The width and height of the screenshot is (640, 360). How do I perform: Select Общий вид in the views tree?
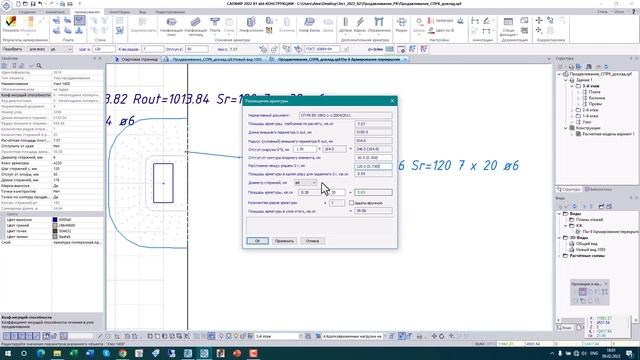pos(587,244)
